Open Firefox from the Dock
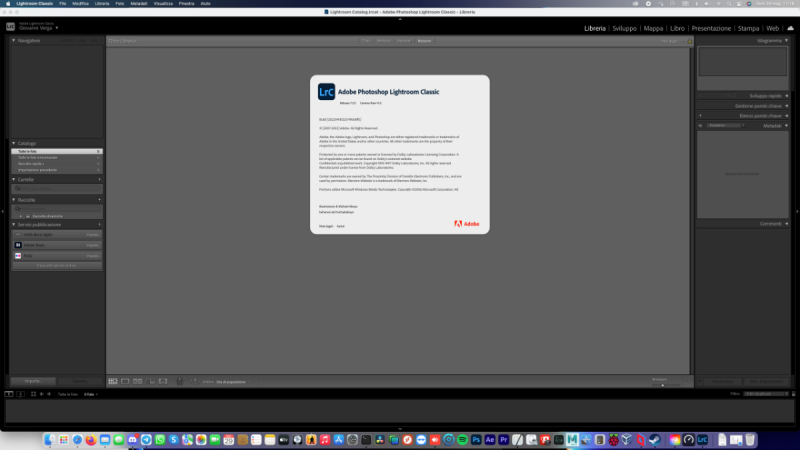Screen dimensions: 800x450 pos(91,440)
